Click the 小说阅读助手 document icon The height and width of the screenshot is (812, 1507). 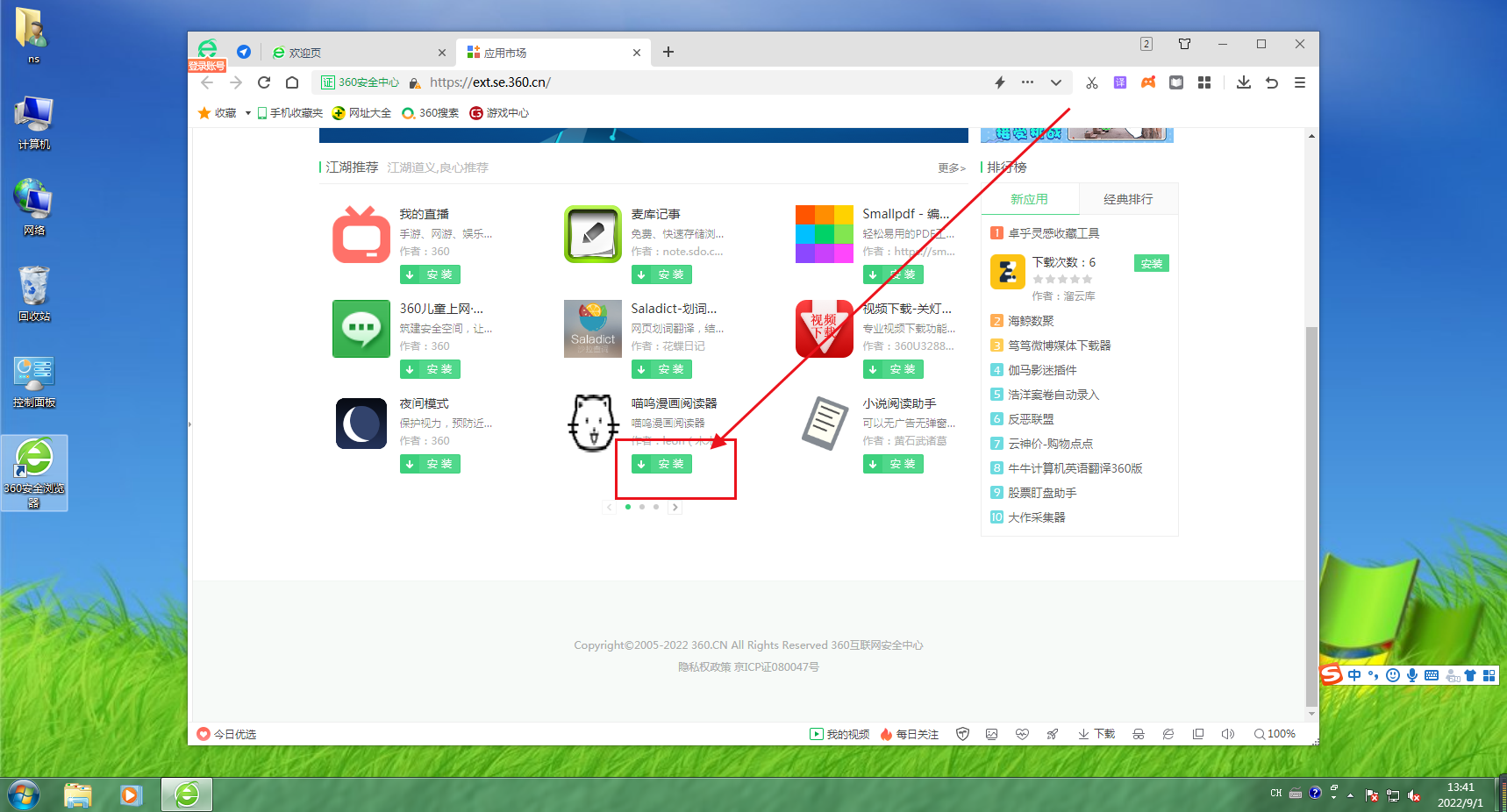tap(825, 424)
